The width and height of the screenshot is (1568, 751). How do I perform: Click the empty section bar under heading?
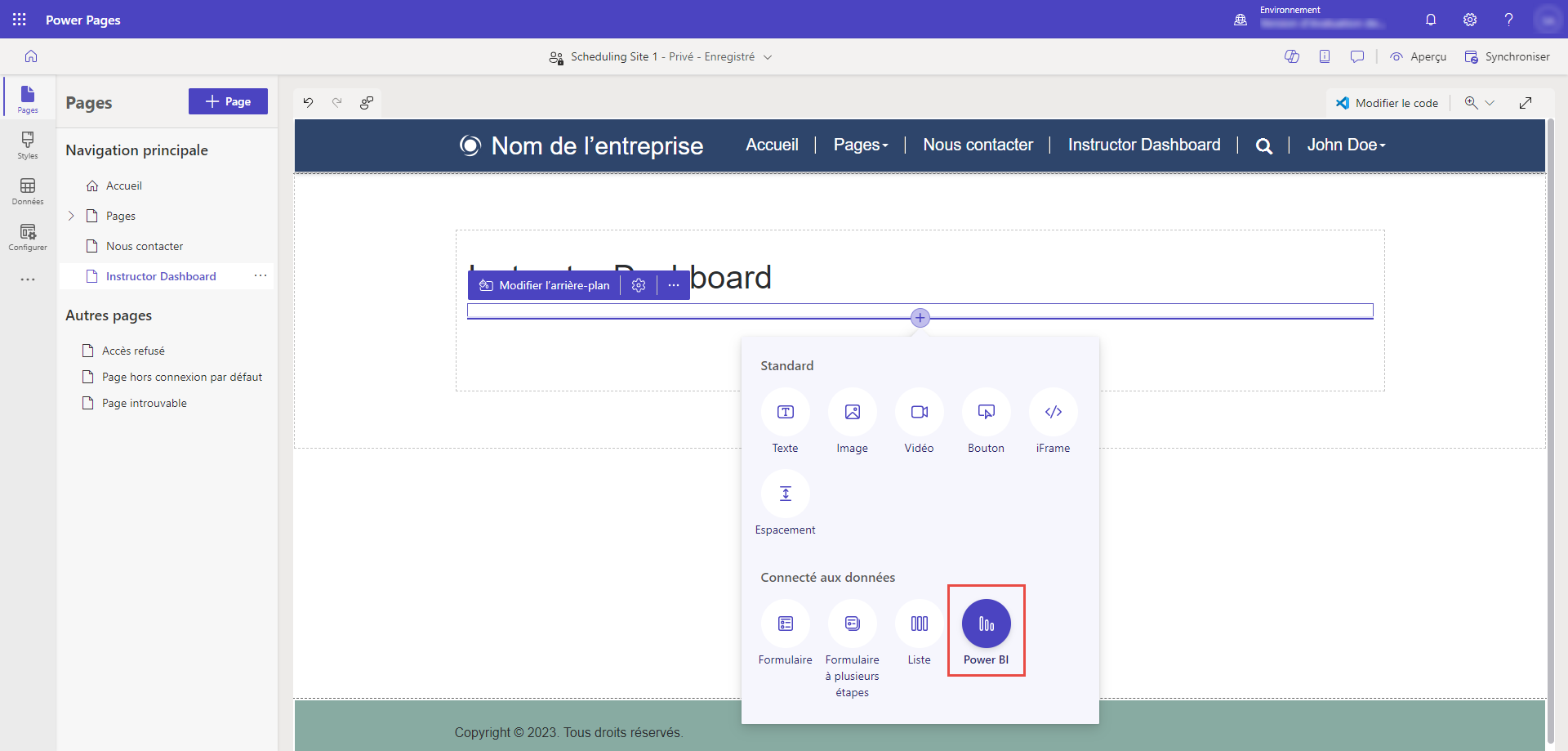click(920, 311)
